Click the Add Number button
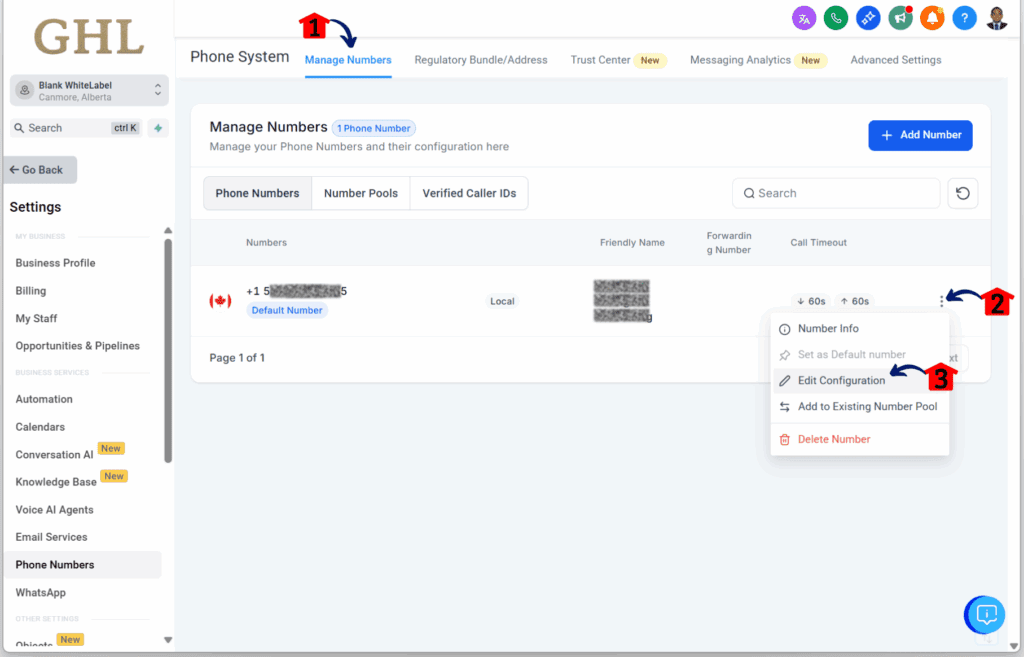This screenshot has height=657, width=1024. pyautogui.click(x=920, y=135)
